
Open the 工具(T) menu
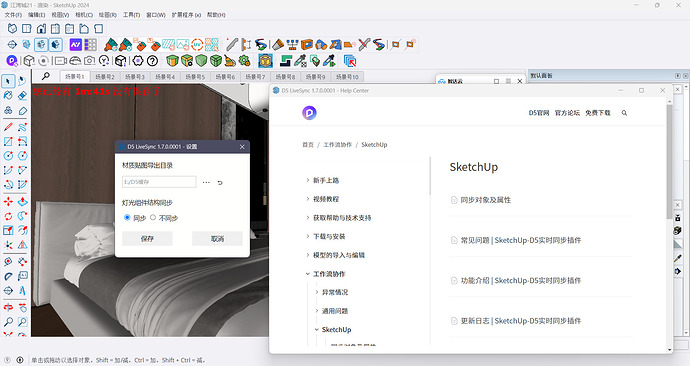click(x=131, y=15)
